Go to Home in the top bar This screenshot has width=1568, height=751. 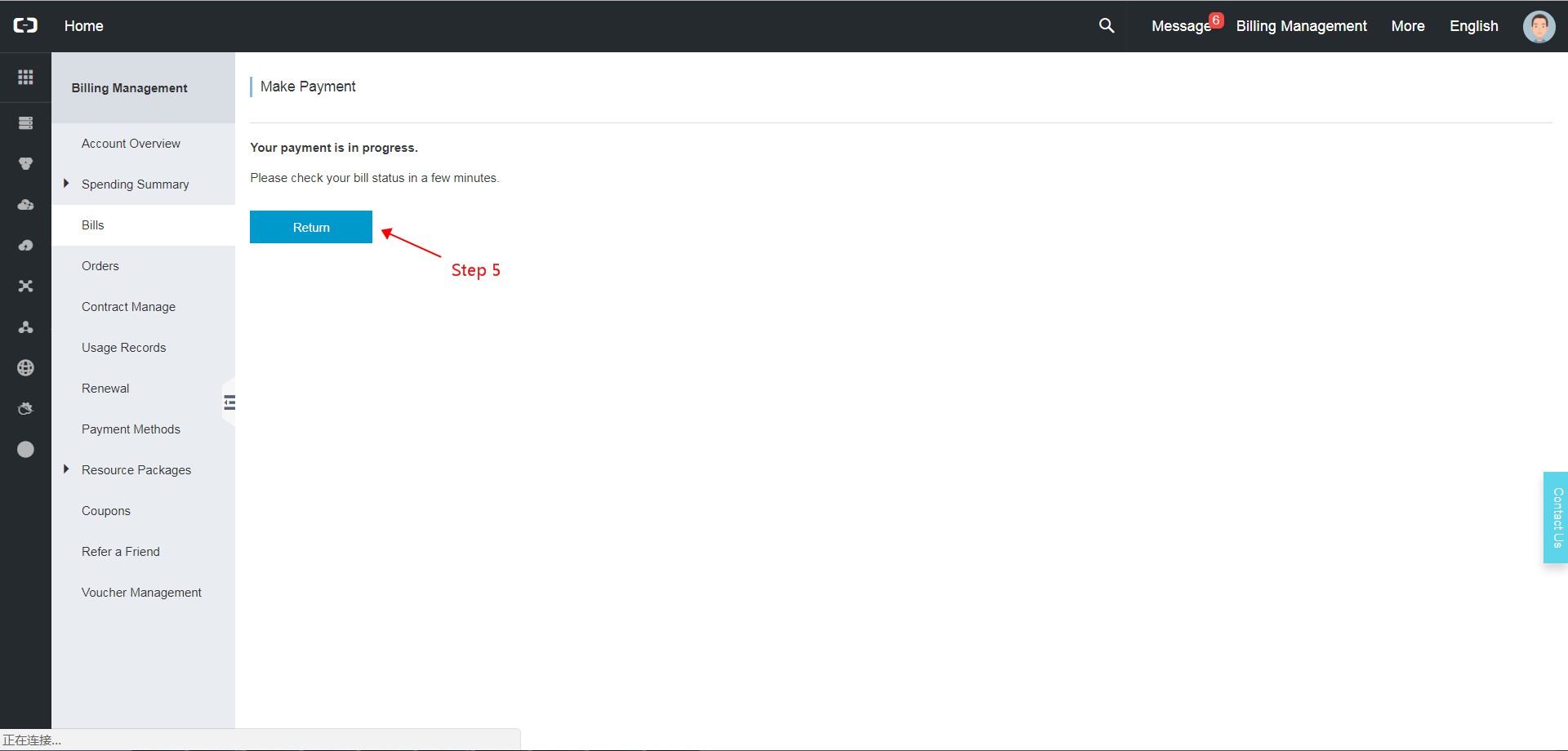tap(83, 26)
